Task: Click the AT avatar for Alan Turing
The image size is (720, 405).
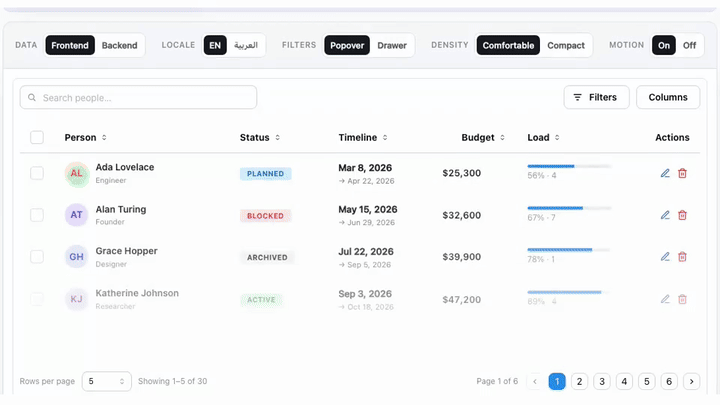Action: point(76,215)
